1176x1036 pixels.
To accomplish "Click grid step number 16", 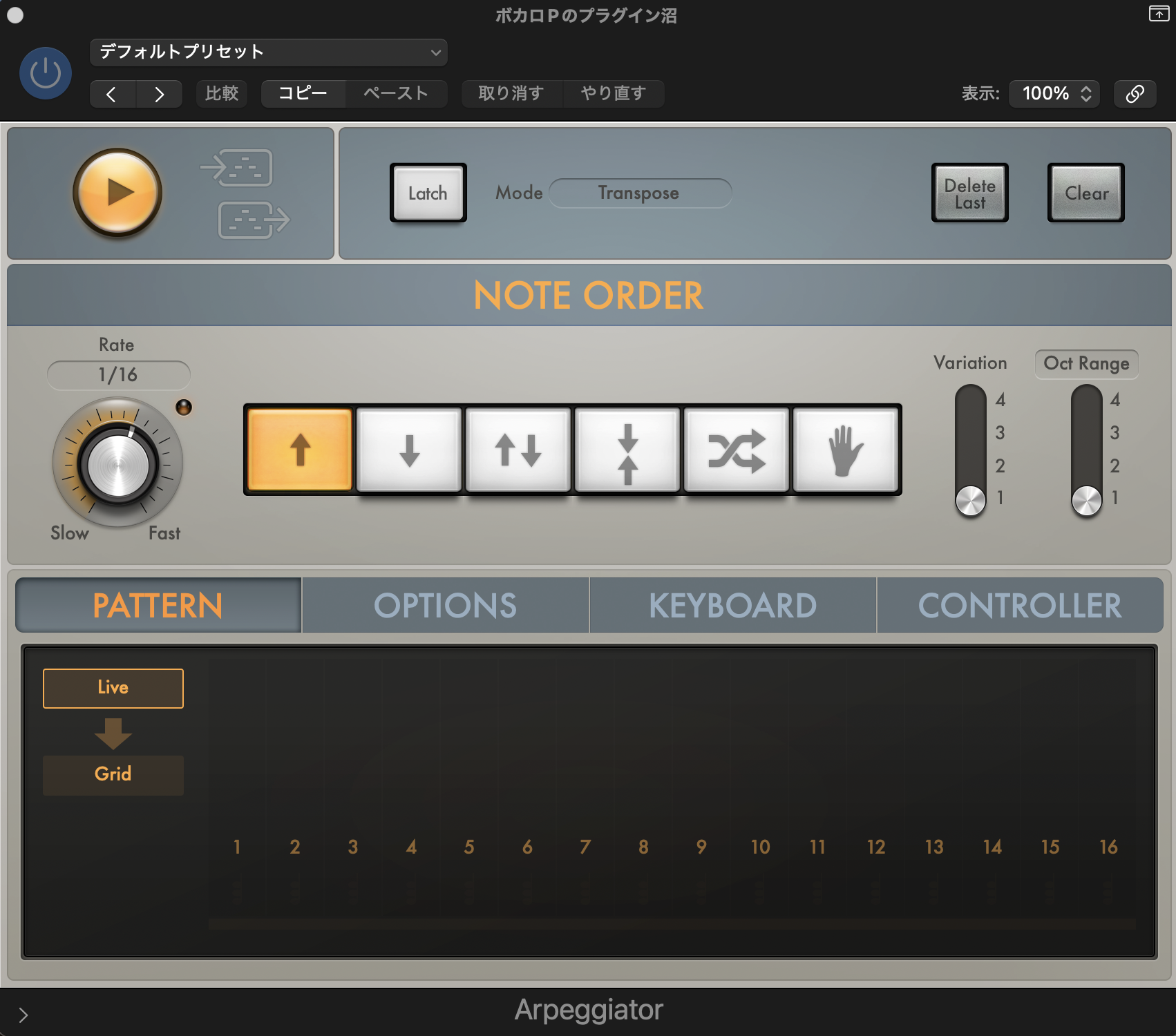I will [1108, 847].
